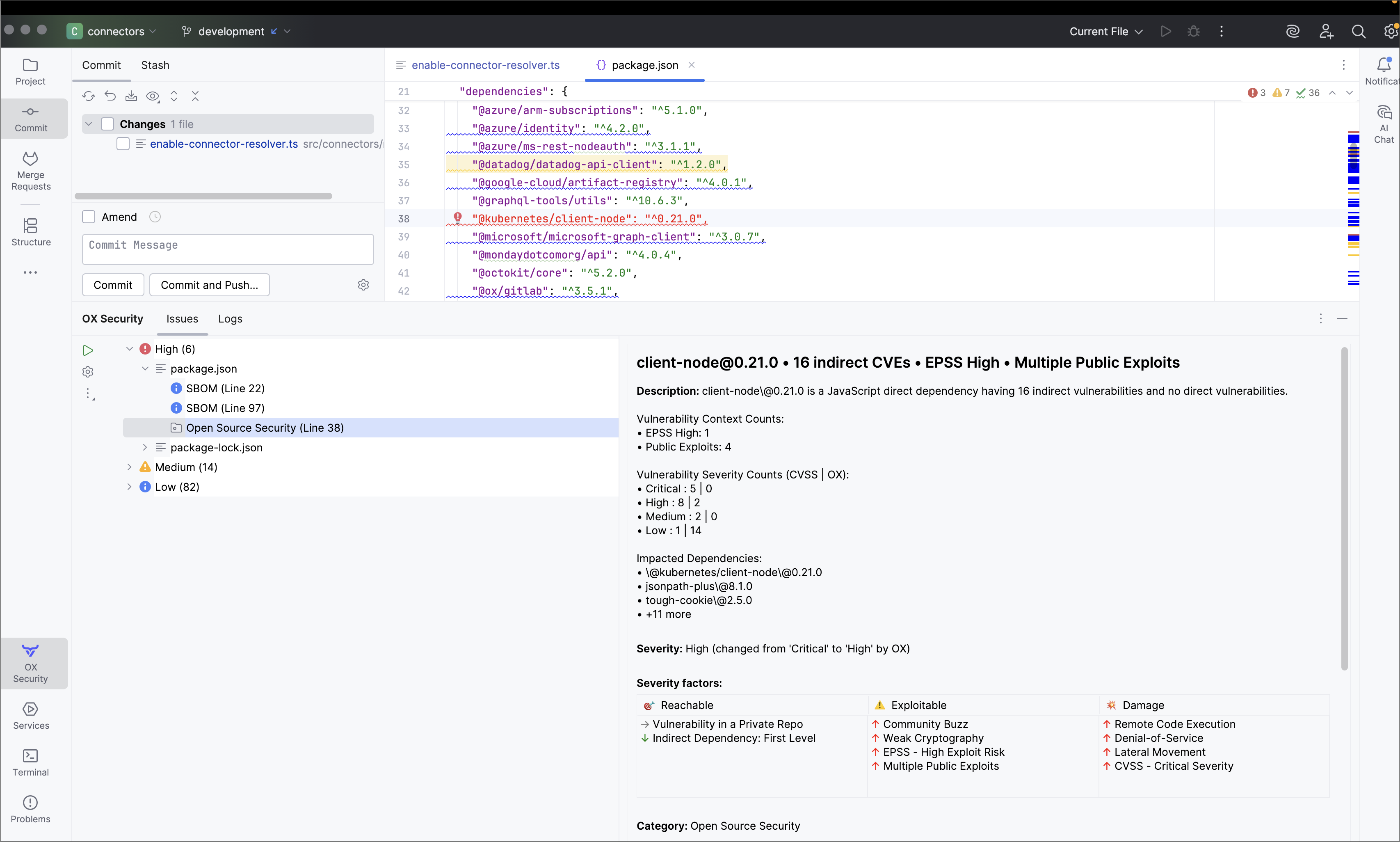The width and height of the screenshot is (1400, 842).
Task: Click the horizontal scrollbar under Changes list
Action: point(203,196)
